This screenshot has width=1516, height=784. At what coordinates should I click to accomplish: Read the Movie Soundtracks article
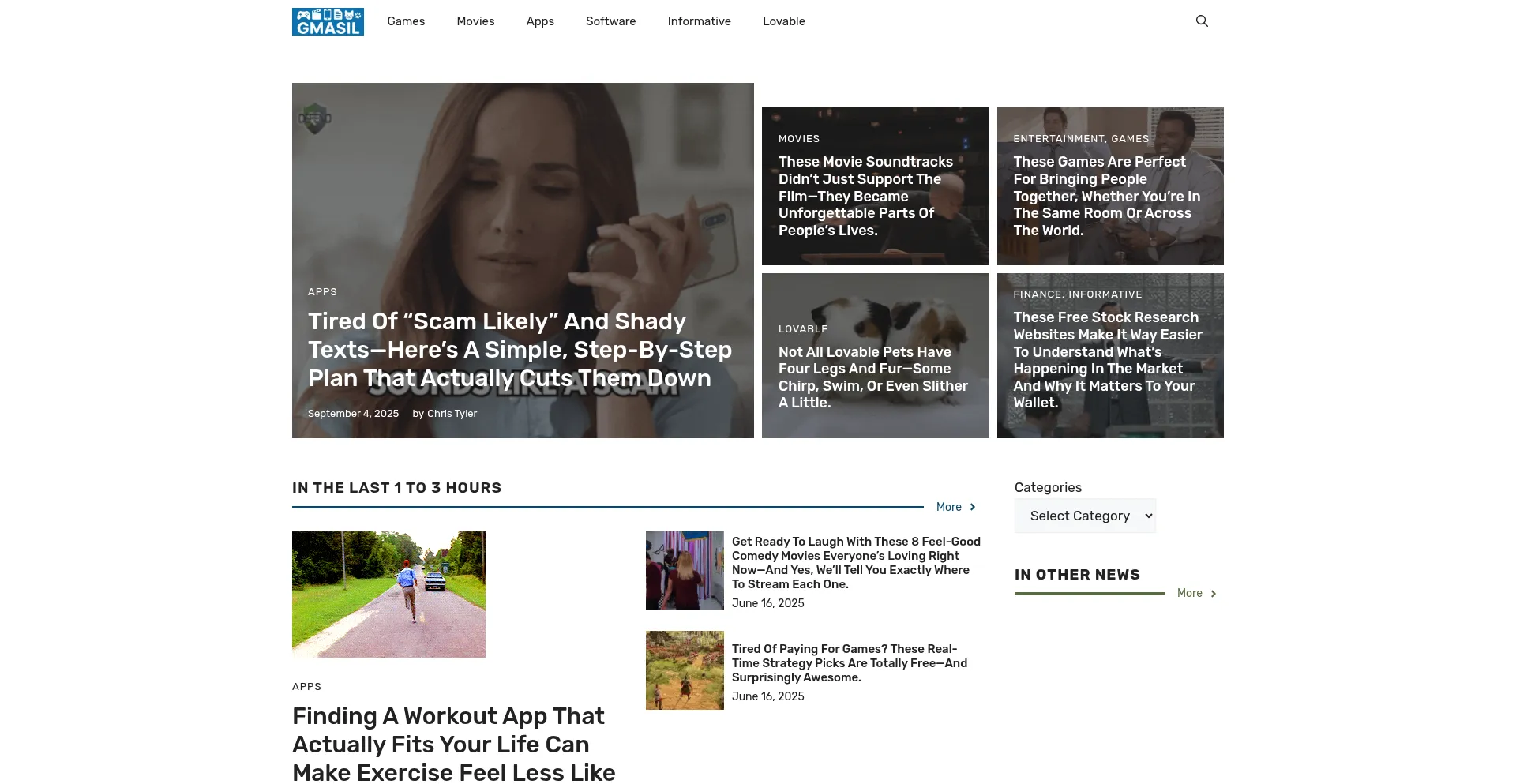865,196
